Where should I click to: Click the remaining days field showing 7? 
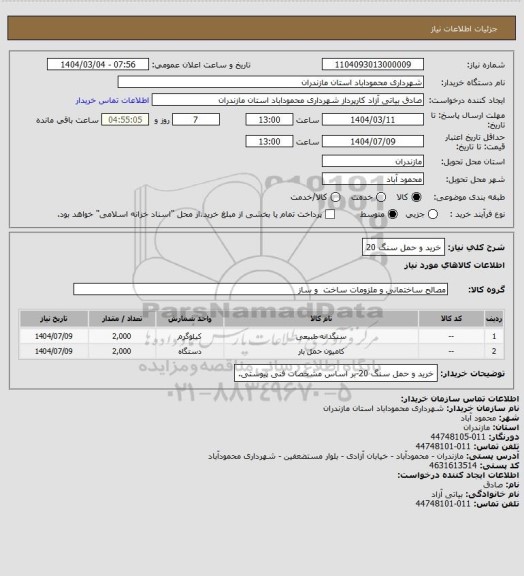(x=196, y=120)
